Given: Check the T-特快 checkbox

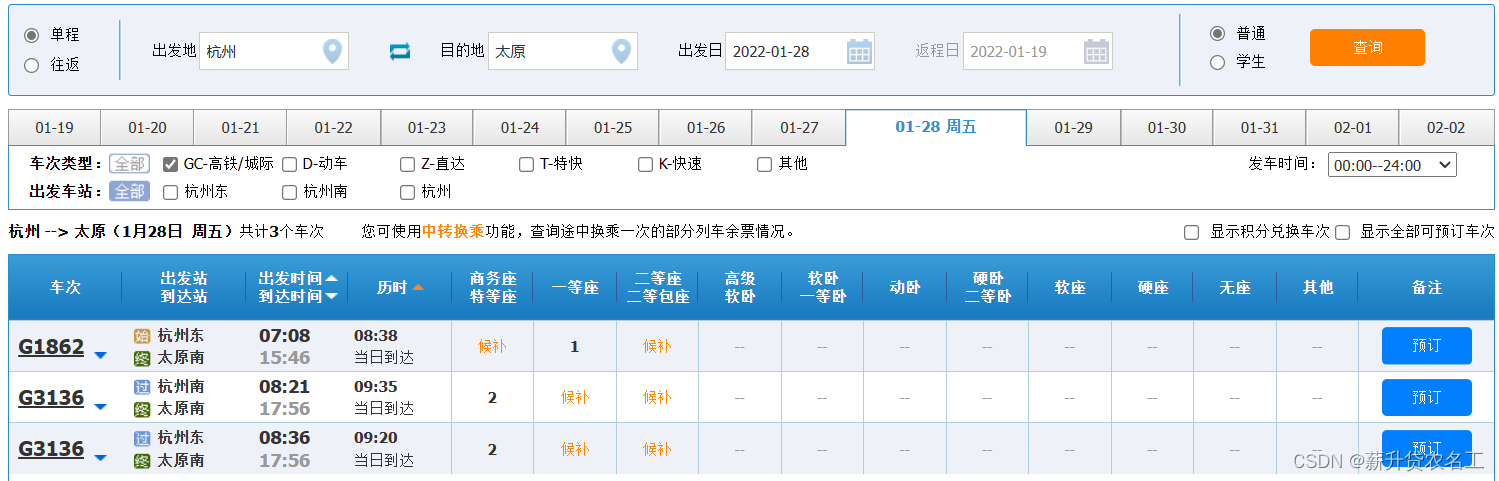Looking at the screenshot, I should pos(526,164).
